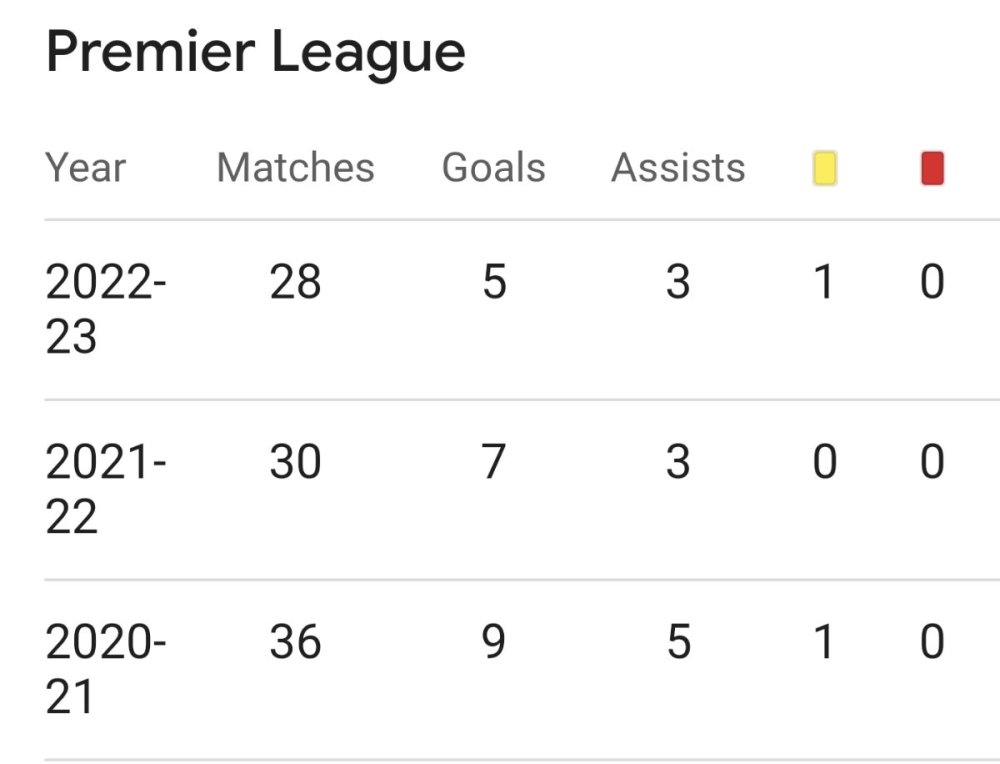This screenshot has height=764, width=1000.
Task: Click the Assists column header
Action: [678, 168]
